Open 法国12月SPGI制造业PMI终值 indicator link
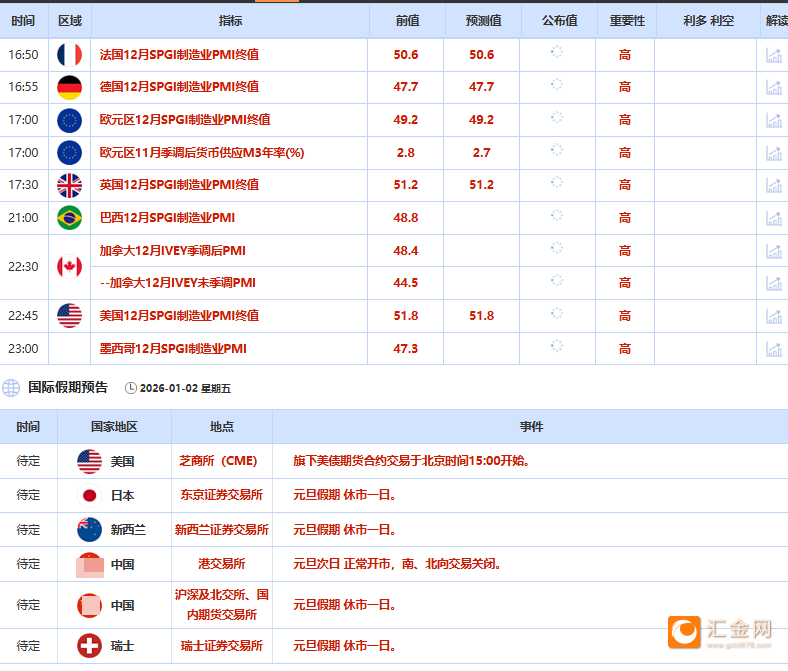This screenshot has height=671, width=788. point(179,55)
